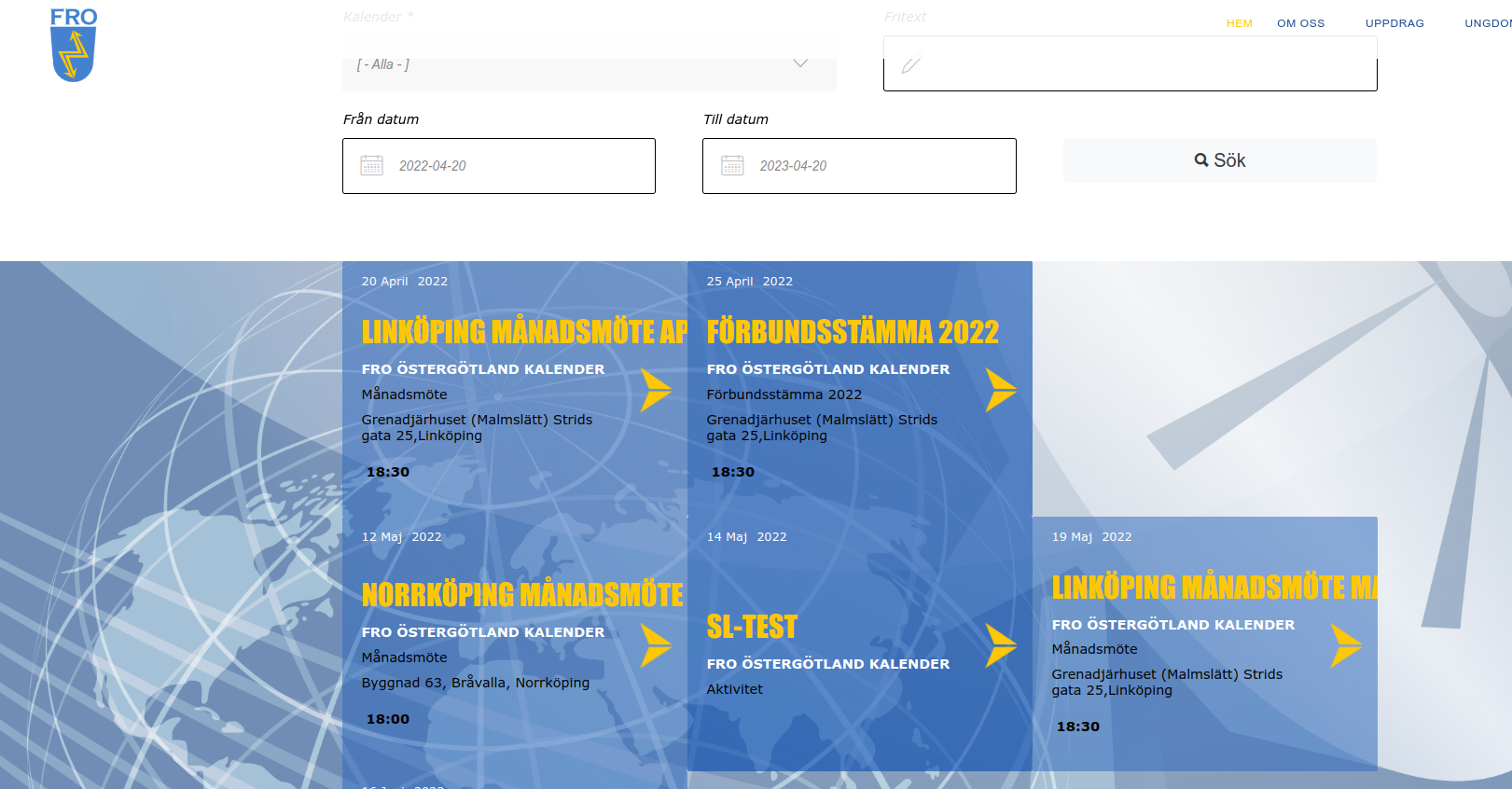Screen dimensions: 1512x789
Task: Click 'Byggnad 63, Bråvalla, Norrköping' location text
Action: point(476,683)
